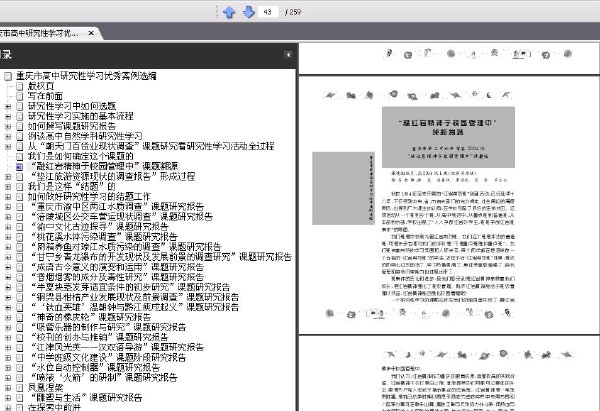
Task: Expand the "桃花溪水体污染调查" node
Action: click(8, 237)
